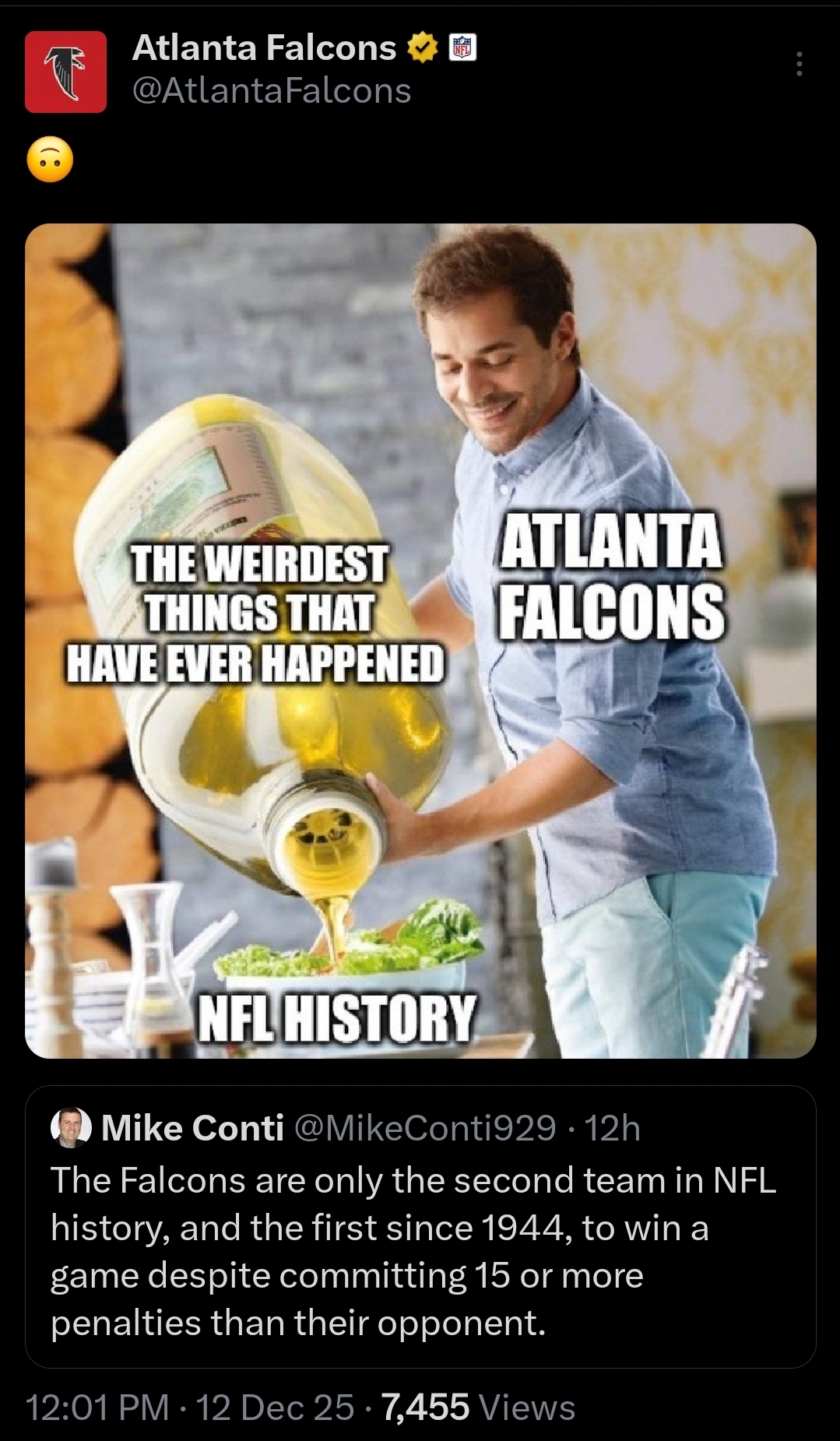
Task: Tap the 12 Dec 25 post date
Action: coord(275,1408)
